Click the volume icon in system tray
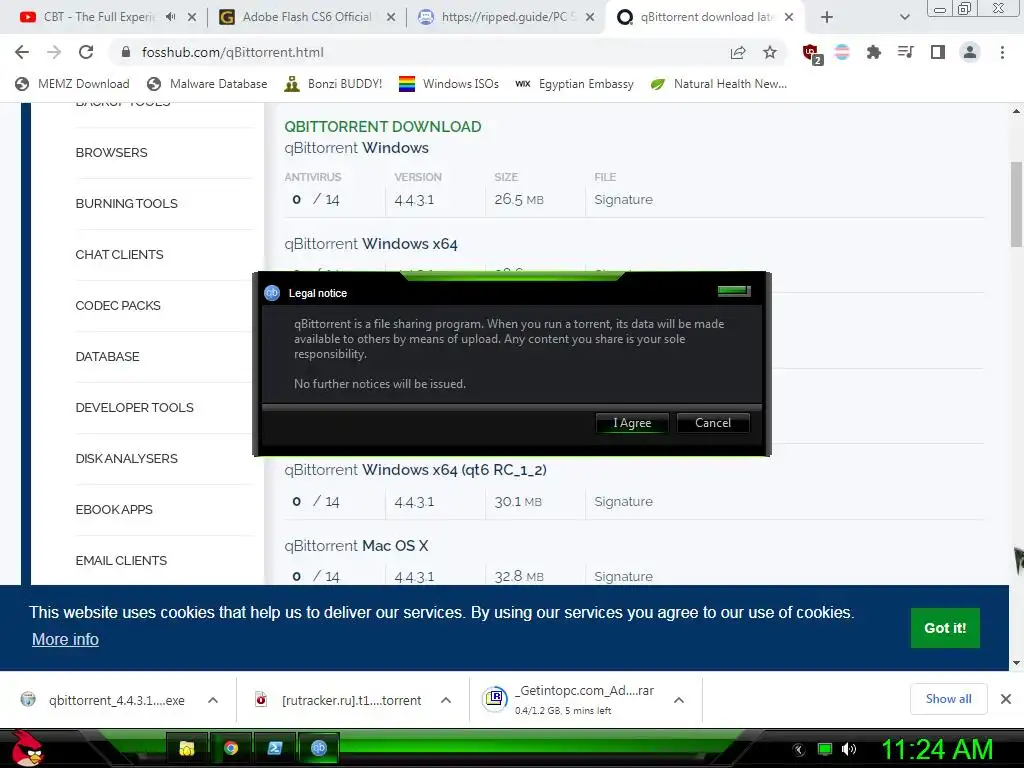This screenshot has width=1024, height=768. [x=848, y=749]
